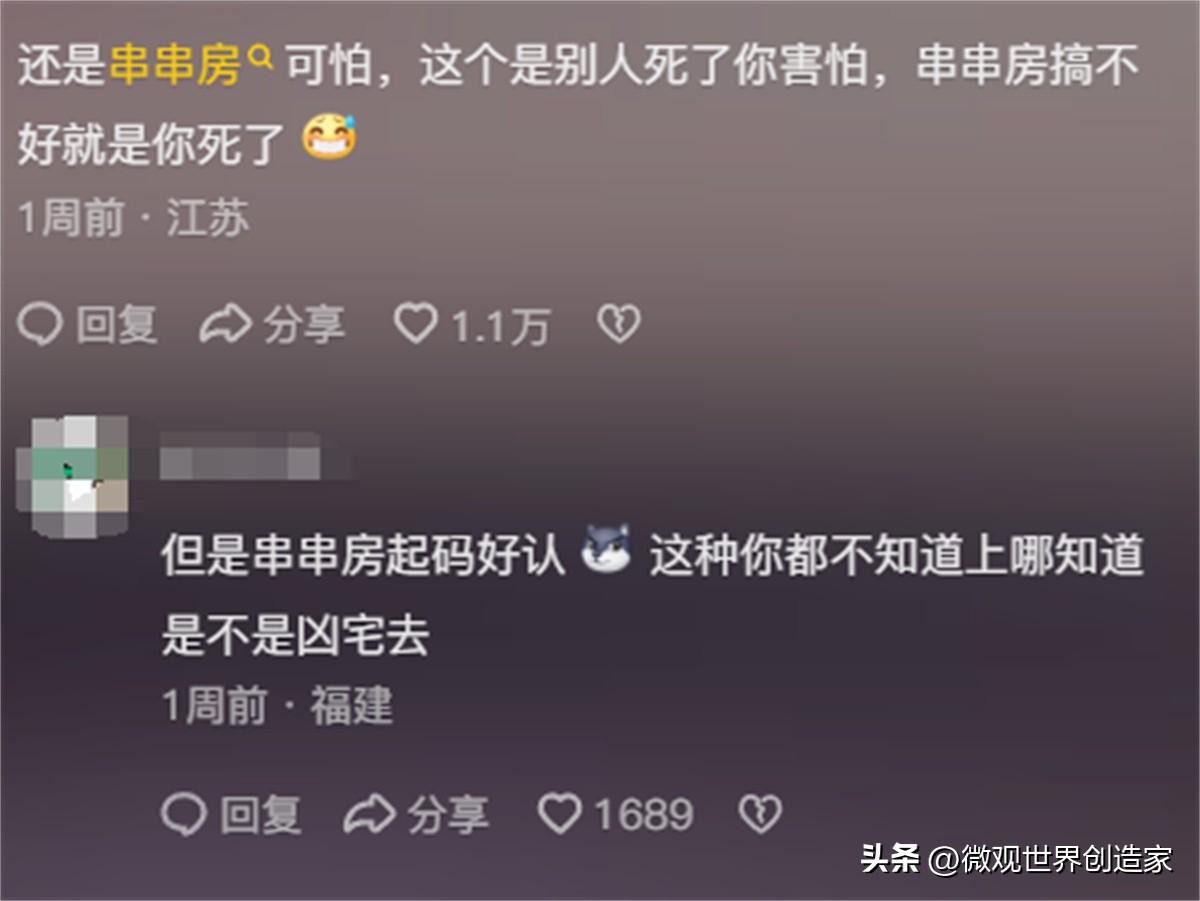Click the 头条 @微观世界创造家 watermark
1200x901 pixels.
pos(1016,858)
